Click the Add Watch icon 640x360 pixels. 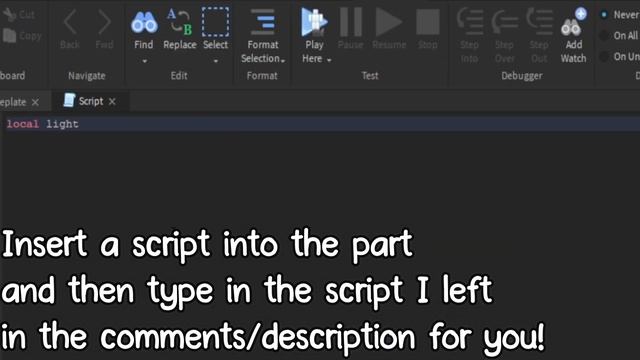coord(573,22)
